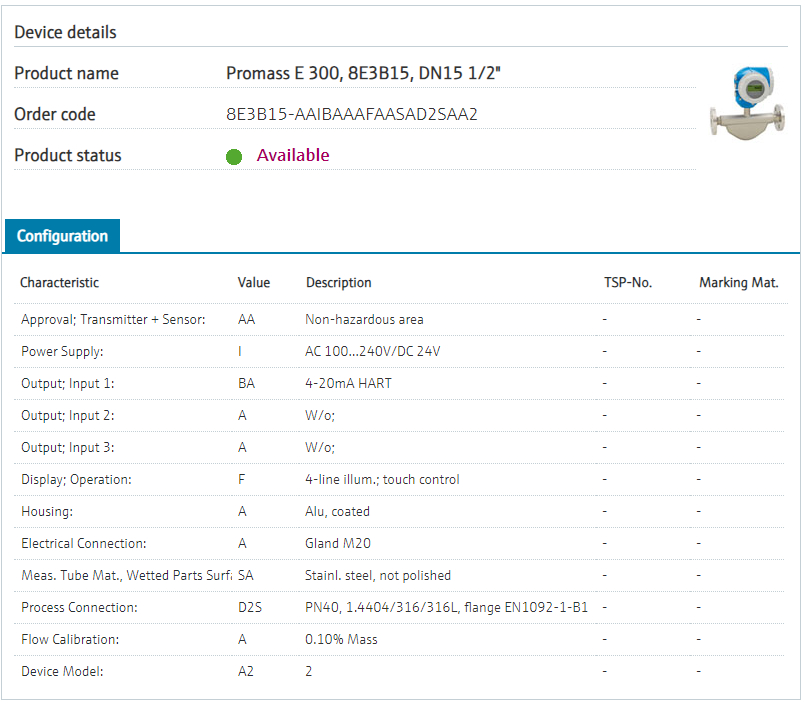Select the Flow Calibration row label
The image size is (805, 709).
pos(70,639)
